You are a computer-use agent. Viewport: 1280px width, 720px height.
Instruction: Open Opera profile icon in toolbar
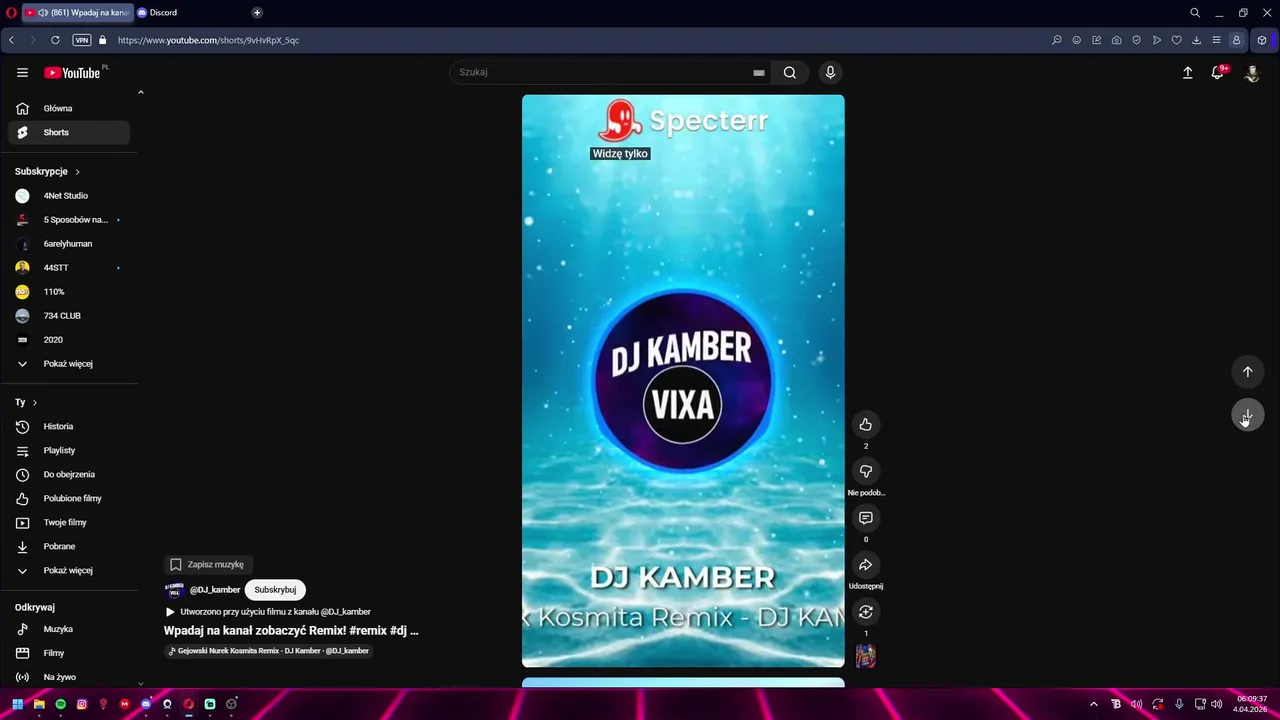tap(1236, 40)
